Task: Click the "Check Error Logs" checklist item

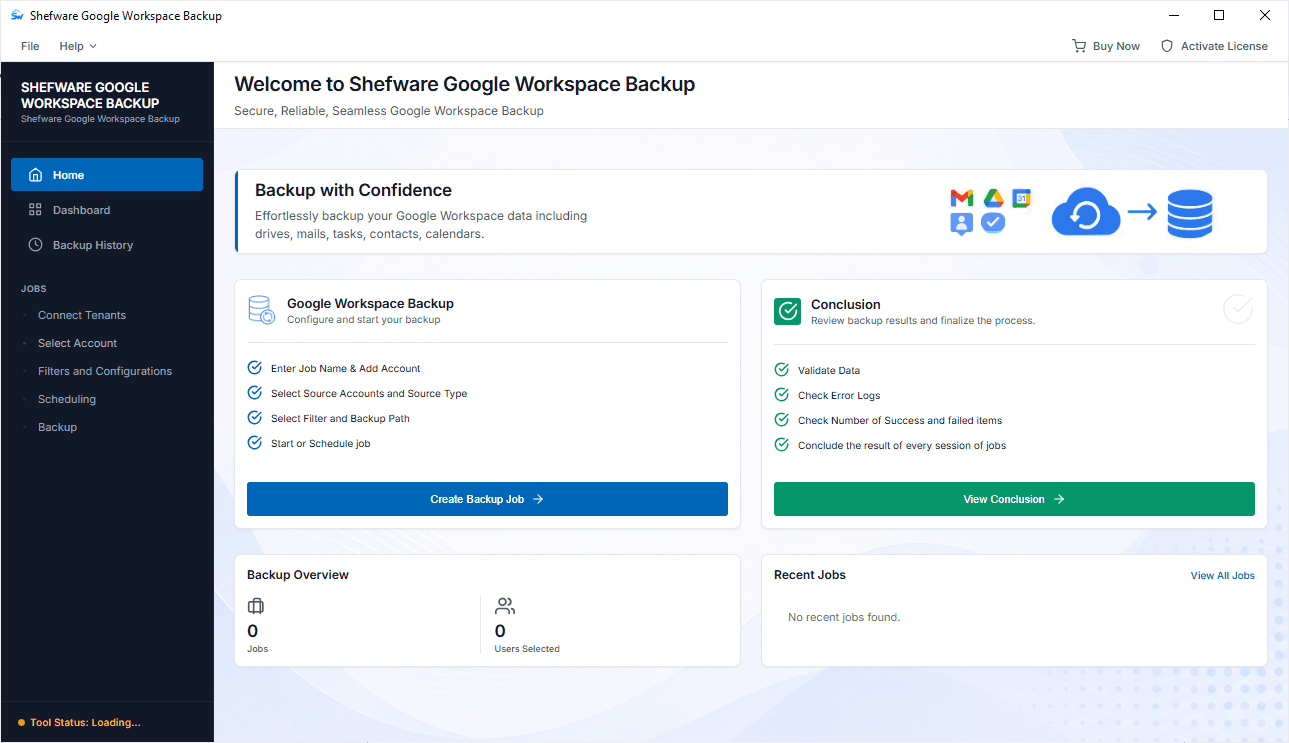Action: coord(839,395)
